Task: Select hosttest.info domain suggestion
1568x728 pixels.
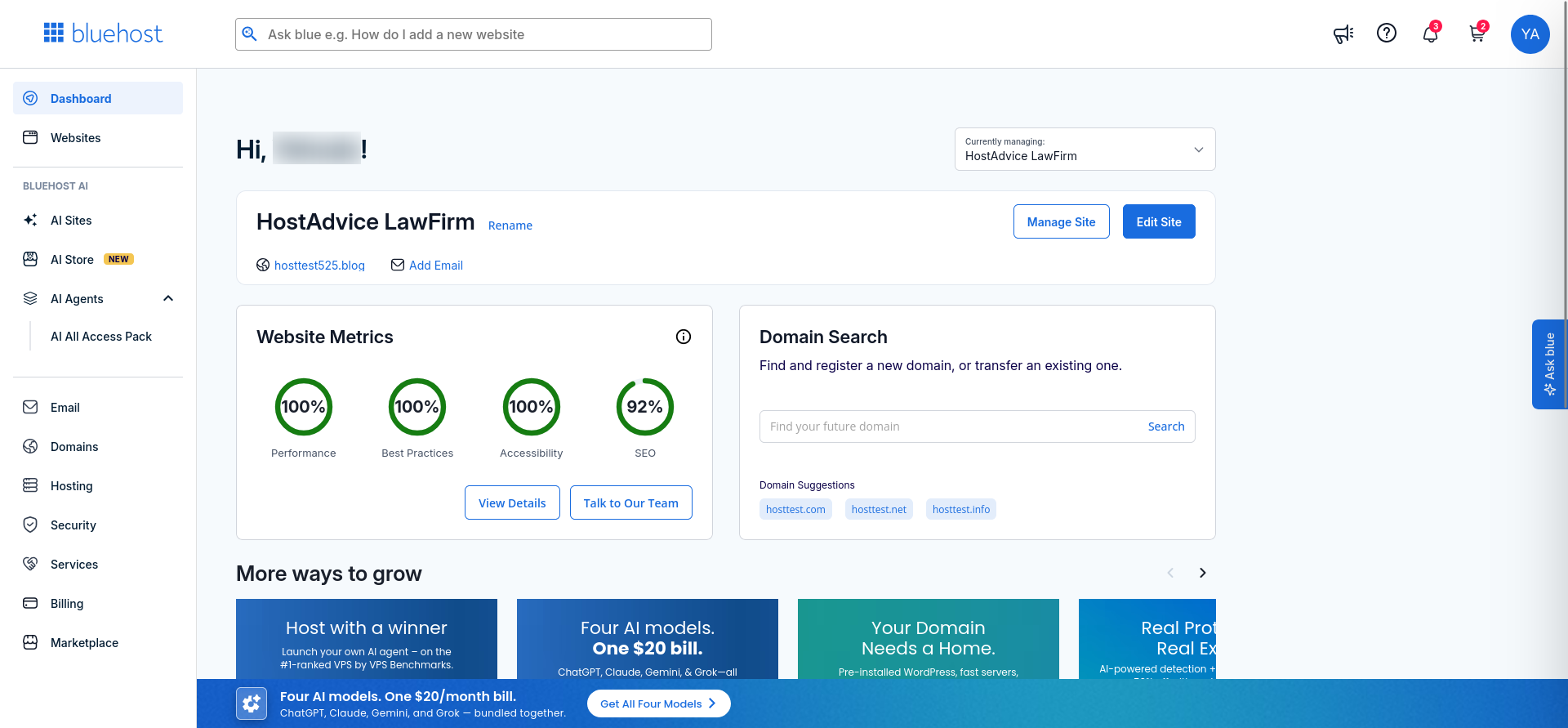Action: pyautogui.click(x=961, y=509)
